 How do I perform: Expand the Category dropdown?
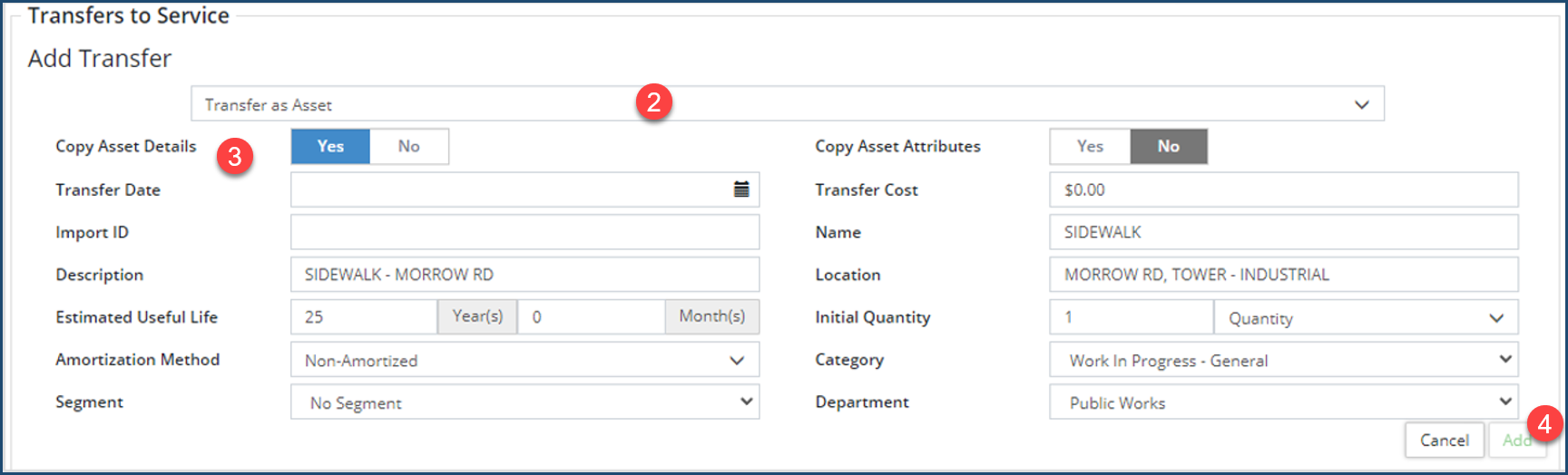pos(1283,360)
